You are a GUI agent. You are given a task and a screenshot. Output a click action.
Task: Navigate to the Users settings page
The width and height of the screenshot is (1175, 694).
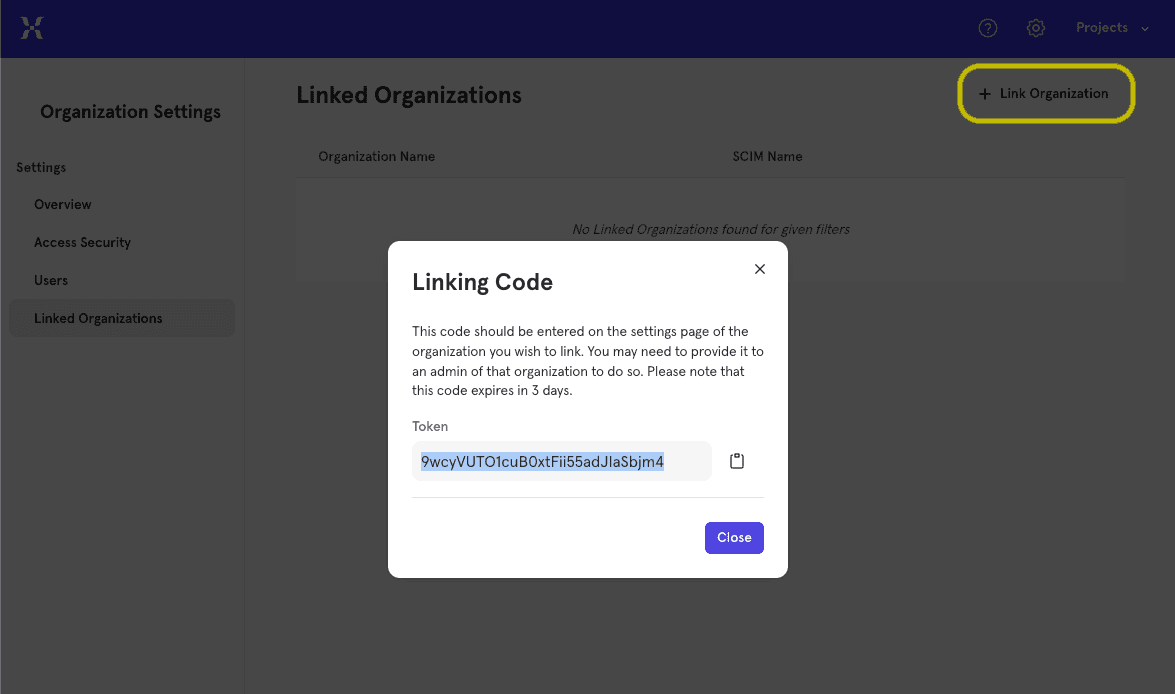coord(51,280)
